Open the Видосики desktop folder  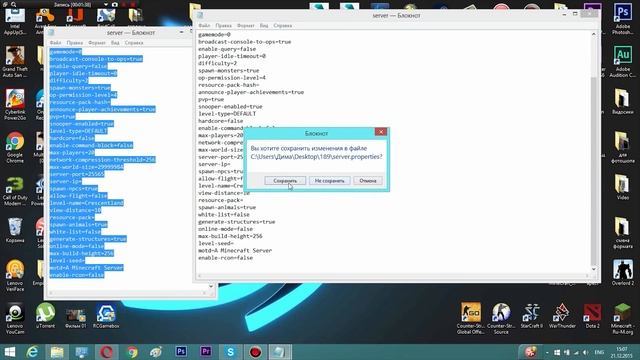[x=622, y=101]
